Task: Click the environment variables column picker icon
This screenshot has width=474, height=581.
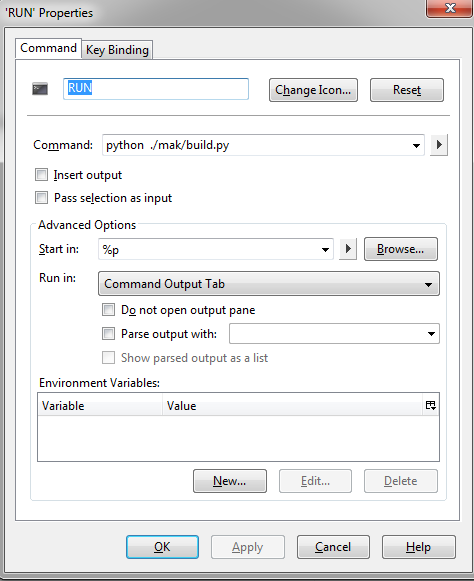Action: coord(431,405)
